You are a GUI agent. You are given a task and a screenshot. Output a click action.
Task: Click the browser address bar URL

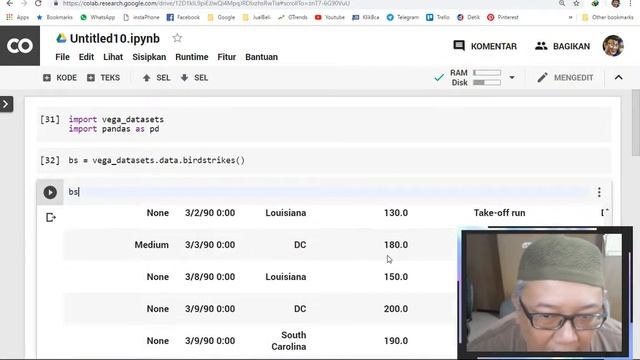pos(206,3)
